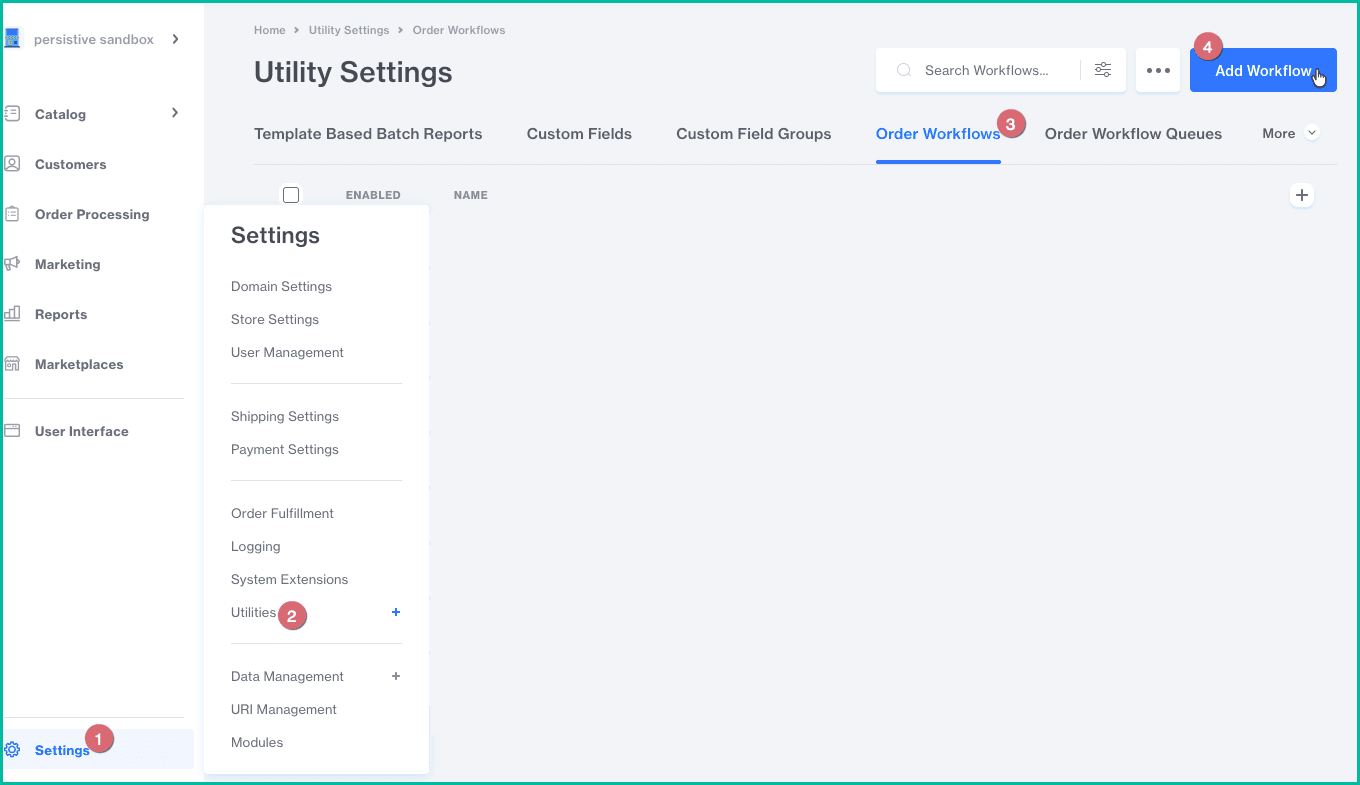
Task: Click the persistive sandbox store logo
Action: click(13, 39)
